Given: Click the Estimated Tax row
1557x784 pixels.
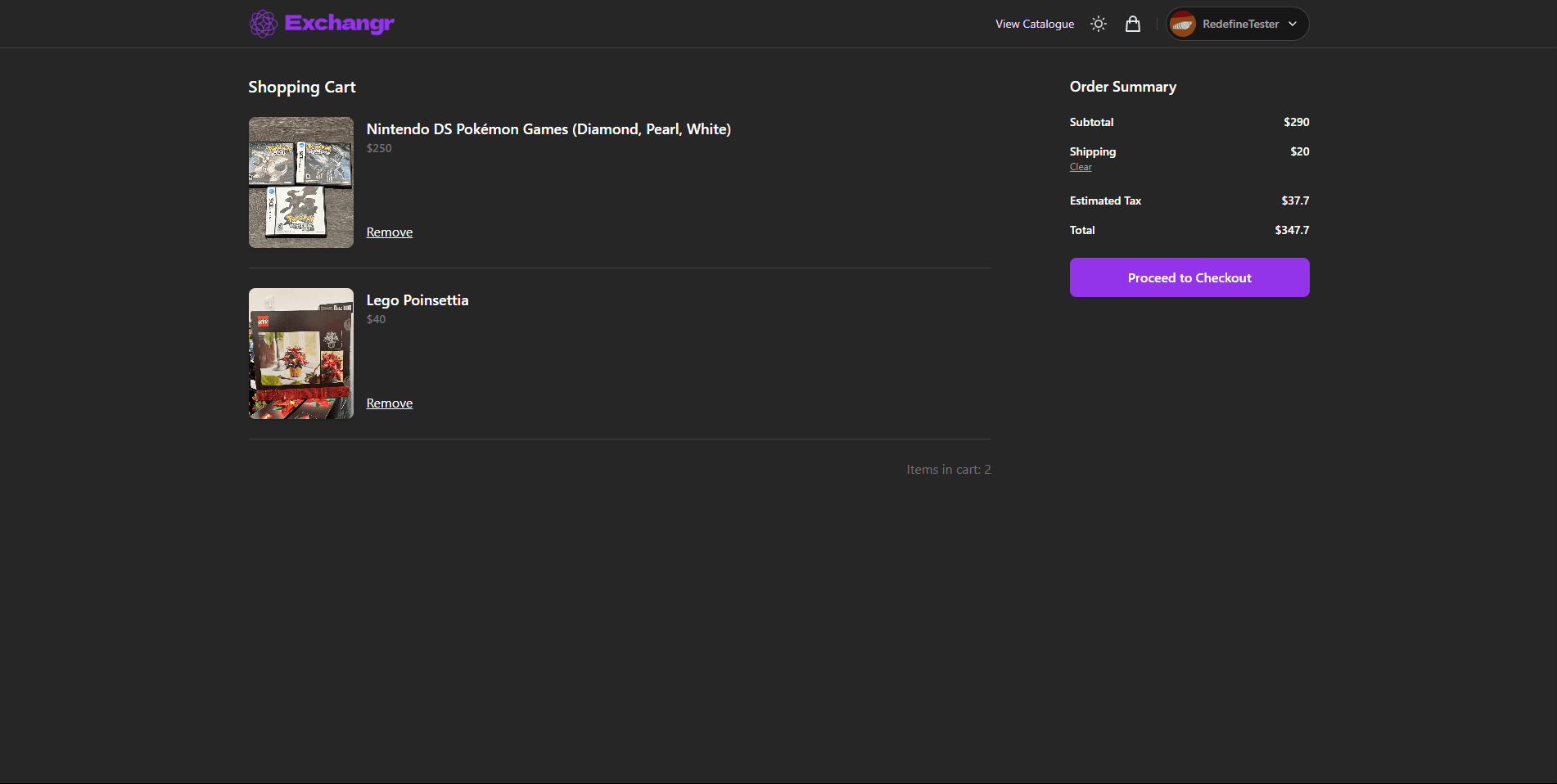Looking at the screenshot, I should click(x=1105, y=201).
